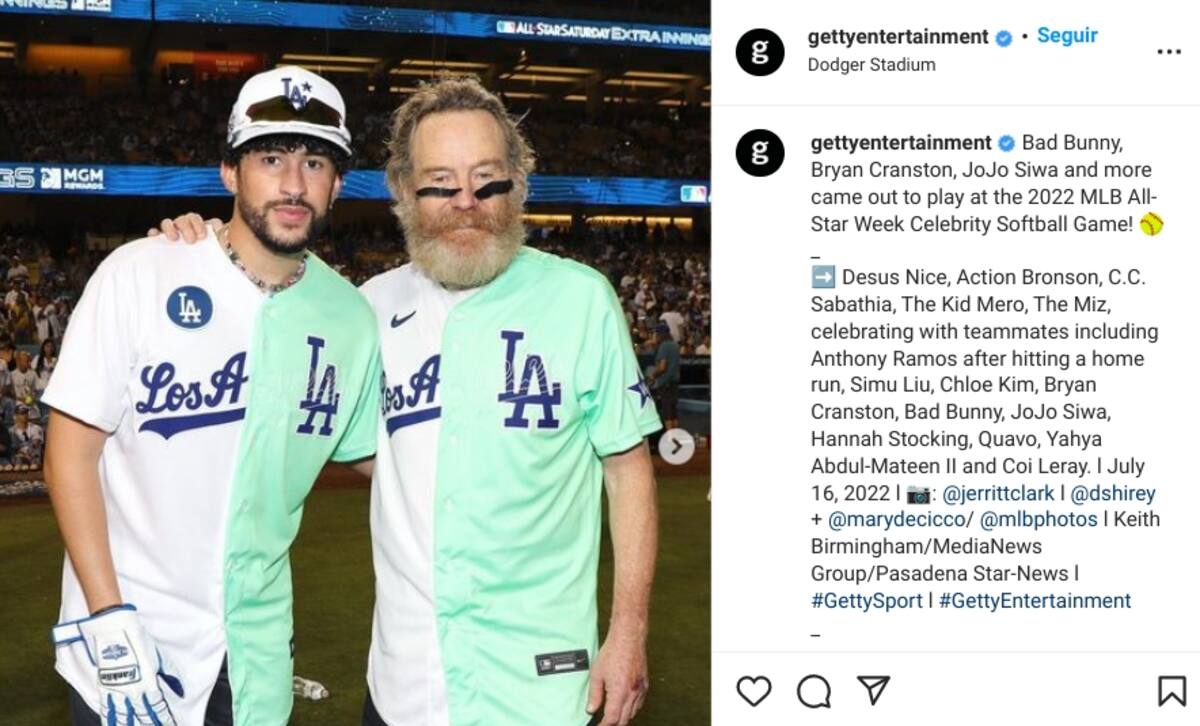The width and height of the screenshot is (1200, 726).
Task: Go to next photo with carousel arrow
Action: point(676,446)
